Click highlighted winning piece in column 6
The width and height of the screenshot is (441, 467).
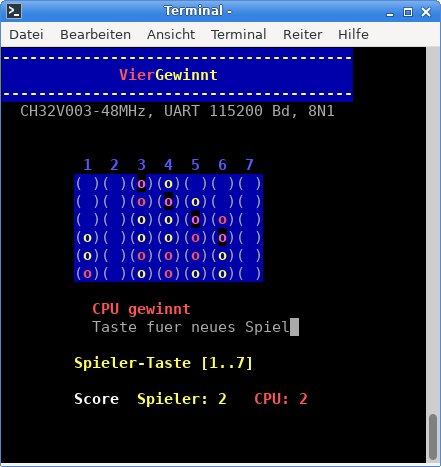pos(222,238)
